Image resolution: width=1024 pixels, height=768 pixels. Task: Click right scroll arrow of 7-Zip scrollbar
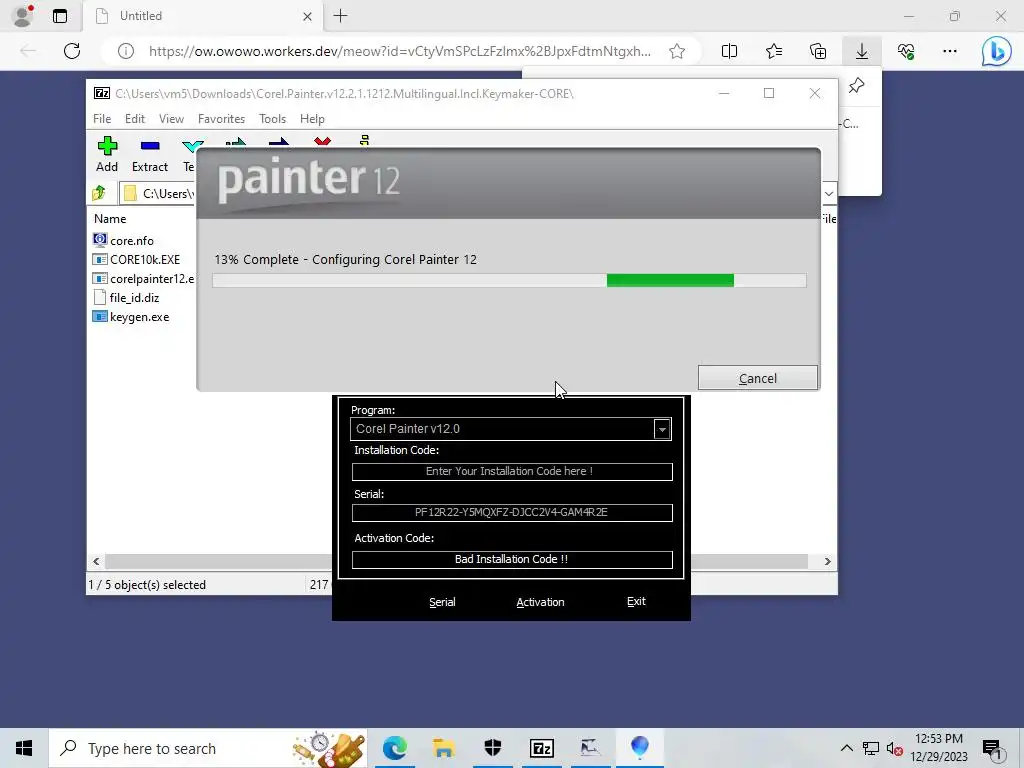tap(827, 562)
